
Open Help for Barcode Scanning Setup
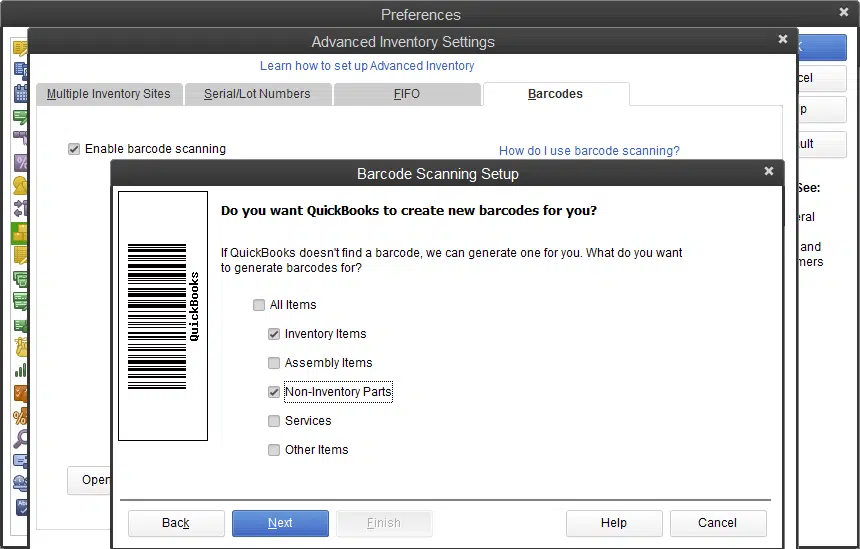pos(614,523)
